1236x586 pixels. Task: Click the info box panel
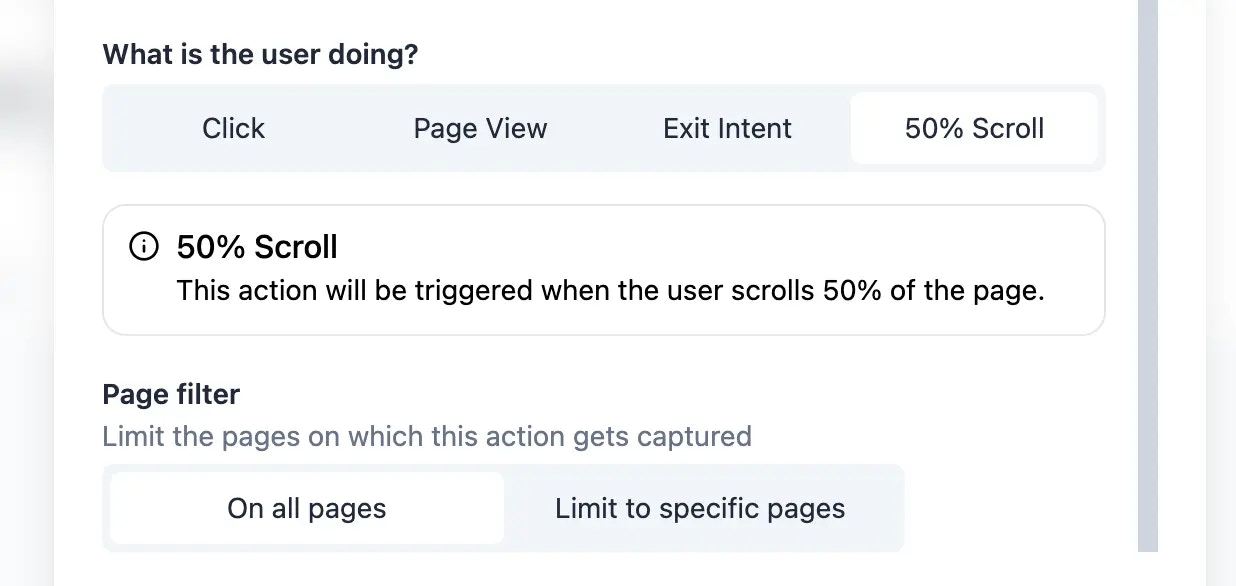tap(603, 269)
